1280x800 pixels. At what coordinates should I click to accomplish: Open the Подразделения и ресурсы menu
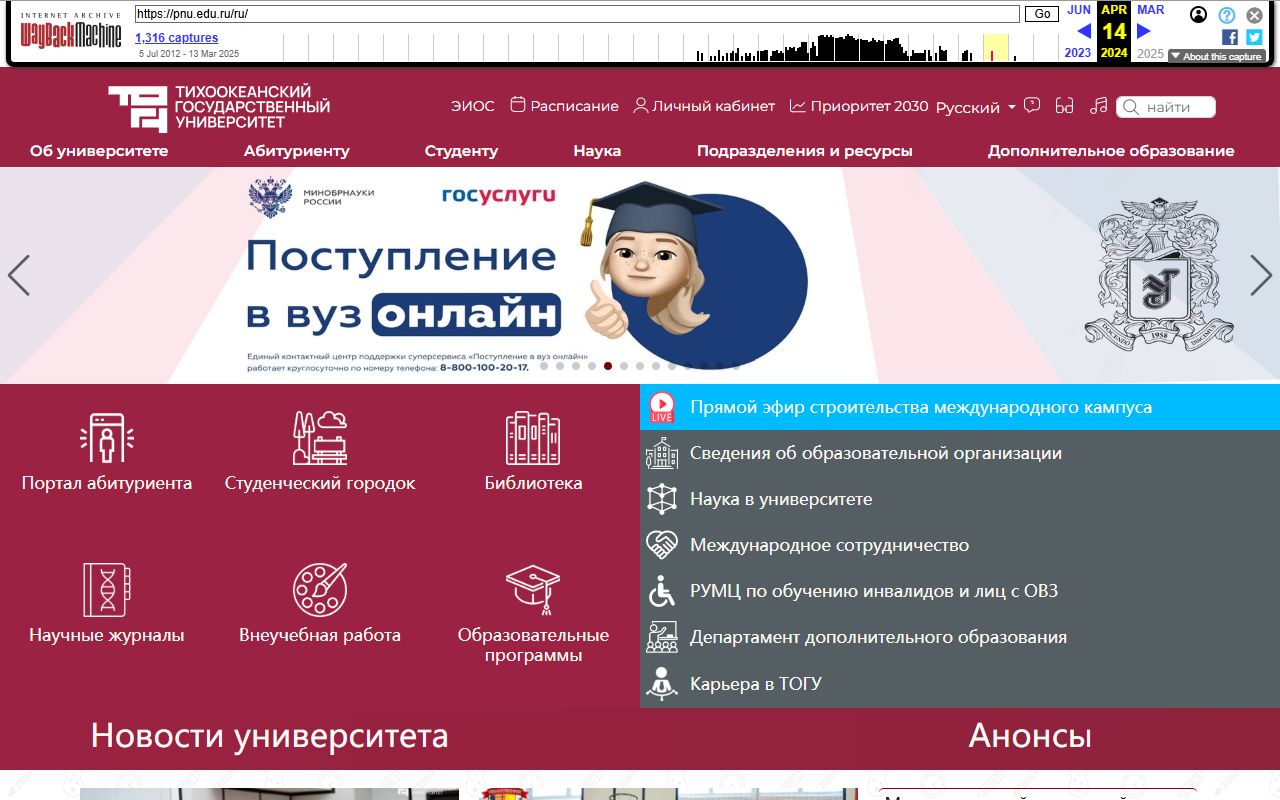click(805, 151)
